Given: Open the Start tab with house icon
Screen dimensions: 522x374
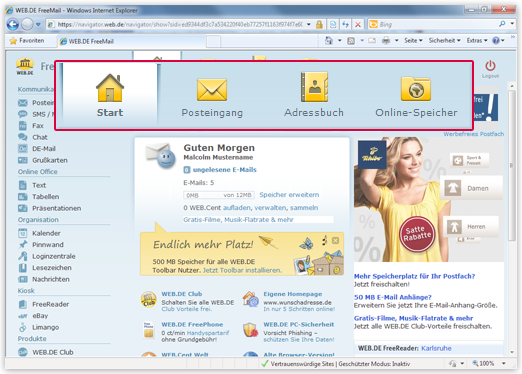Looking at the screenshot, I should pyautogui.click(x=110, y=95).
